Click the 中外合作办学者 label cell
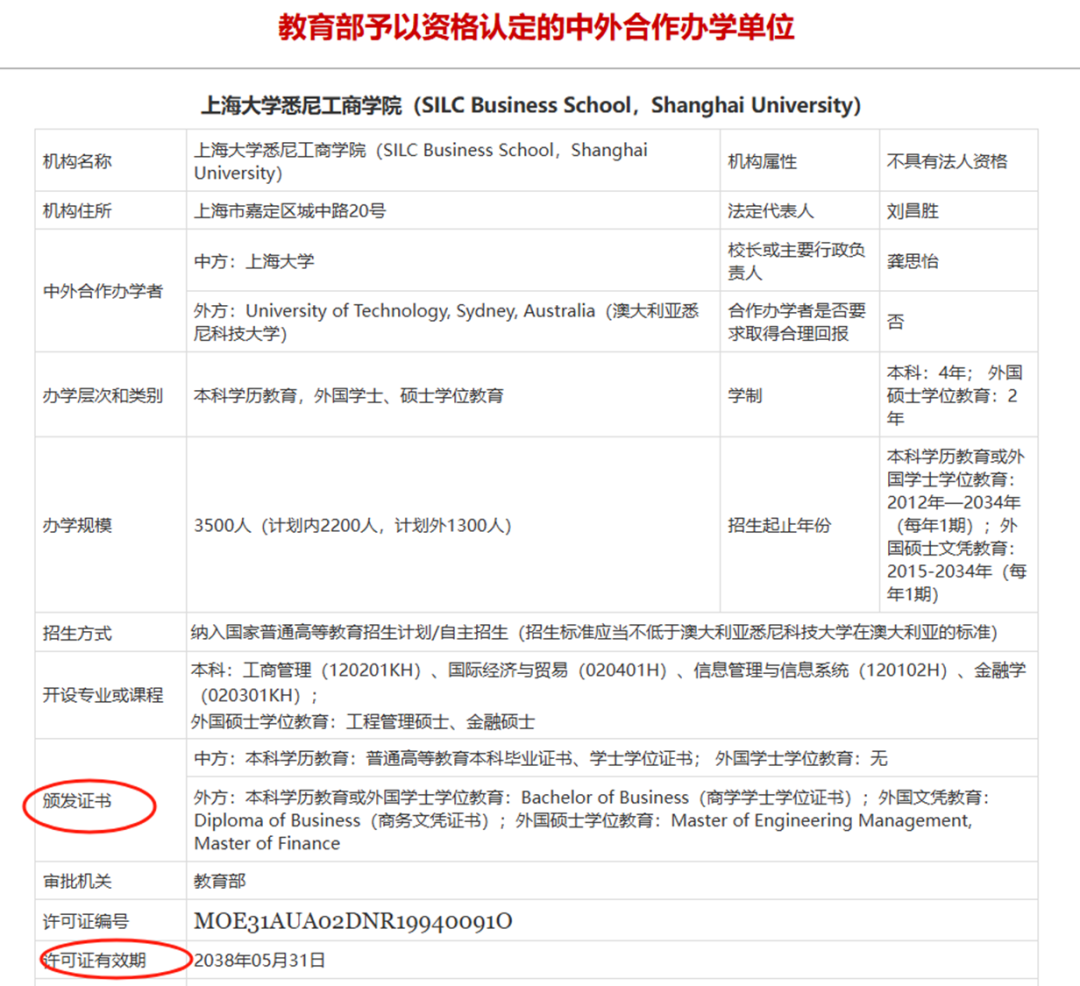The height and width of the screenshot is (986, 1080). (110, 291)
